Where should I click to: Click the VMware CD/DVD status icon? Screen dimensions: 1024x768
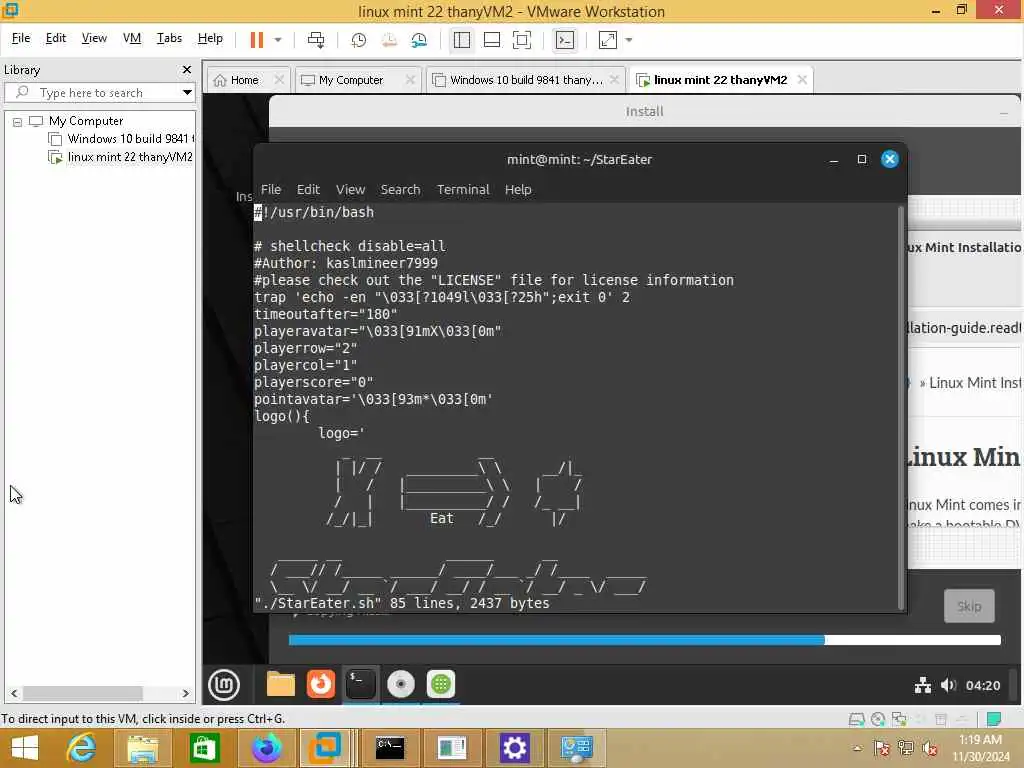point(878,719)
